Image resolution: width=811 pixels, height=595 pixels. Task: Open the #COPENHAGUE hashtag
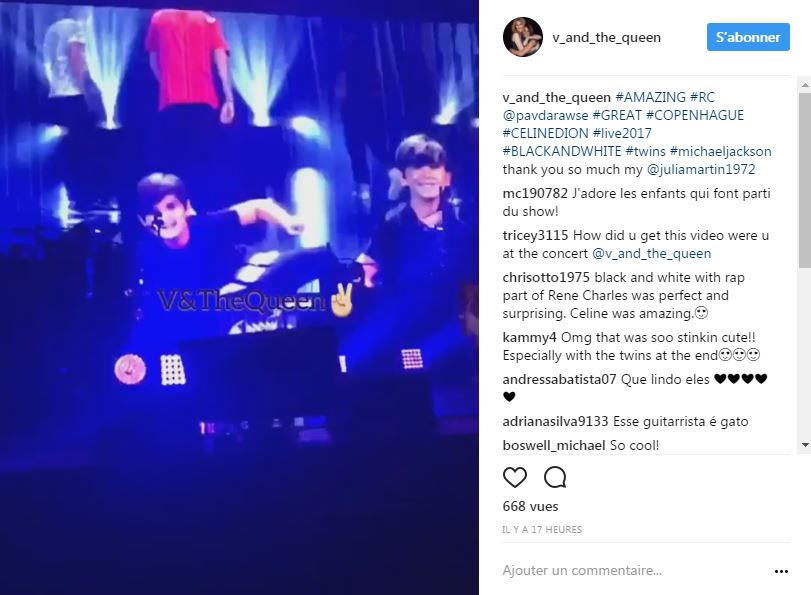coord(695,115)
